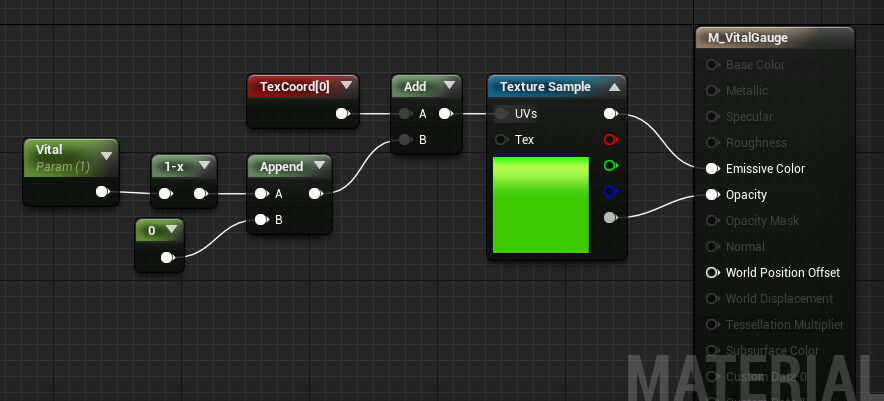The image size is (884, 401).
Task: Expand the Append node preview arrow
Action: pos(320,166)
